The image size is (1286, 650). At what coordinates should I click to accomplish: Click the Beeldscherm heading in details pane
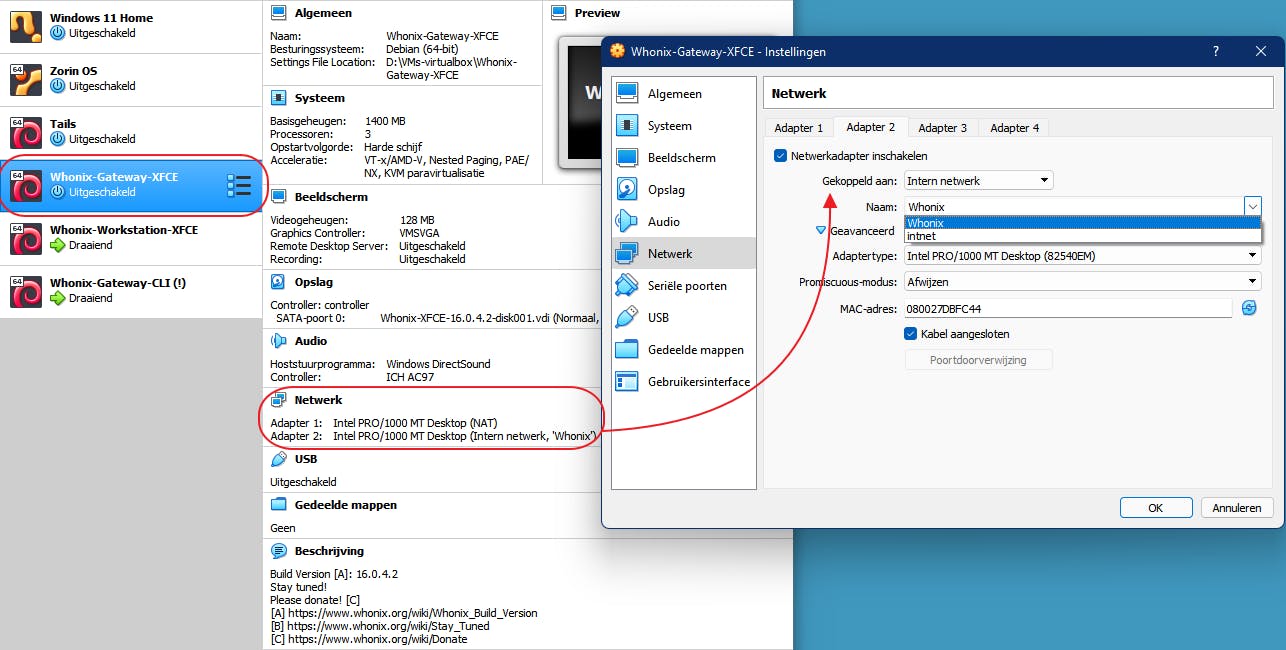click(x=331, y=197)
